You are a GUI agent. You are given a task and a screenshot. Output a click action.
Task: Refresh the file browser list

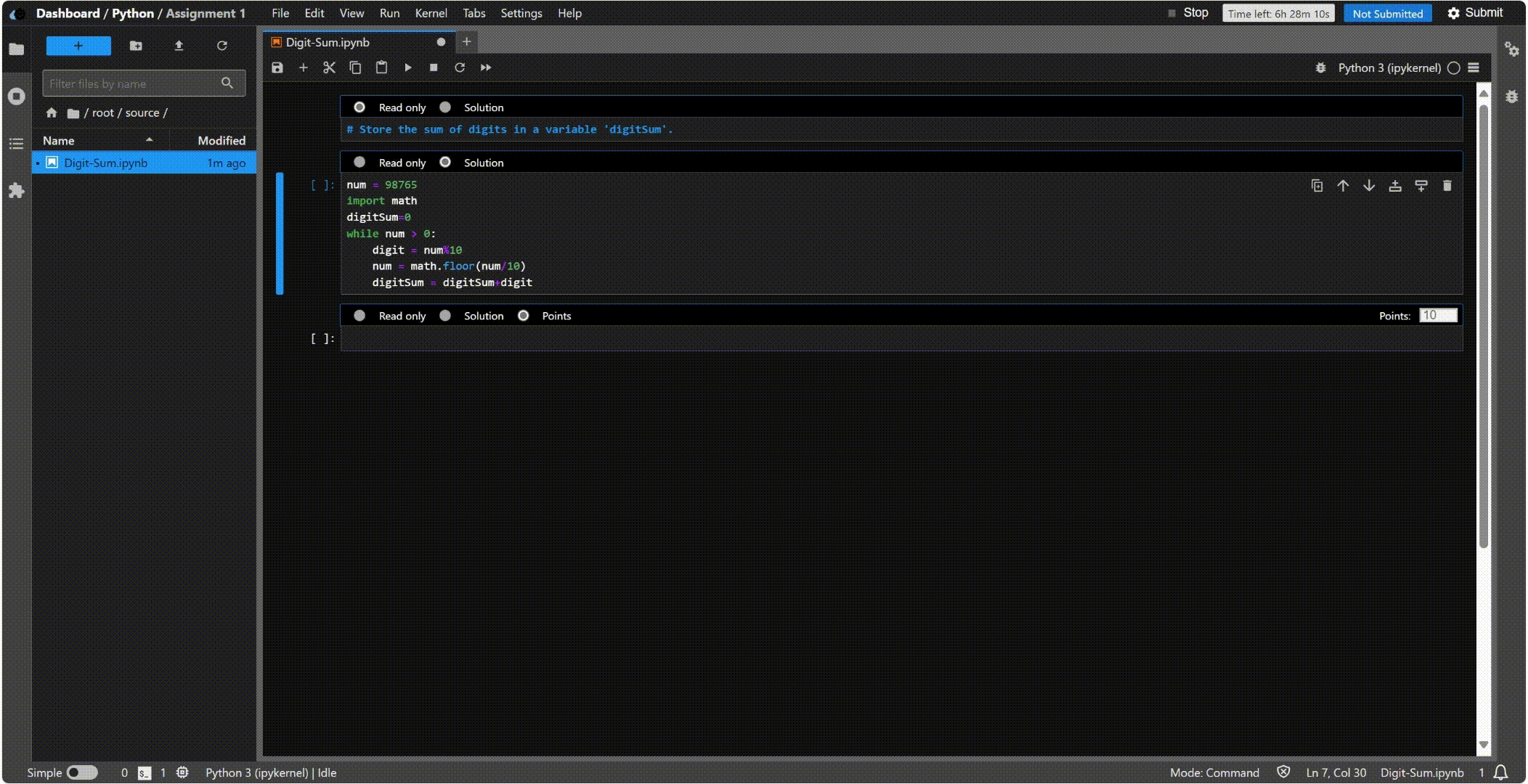(x=222, y=46)
